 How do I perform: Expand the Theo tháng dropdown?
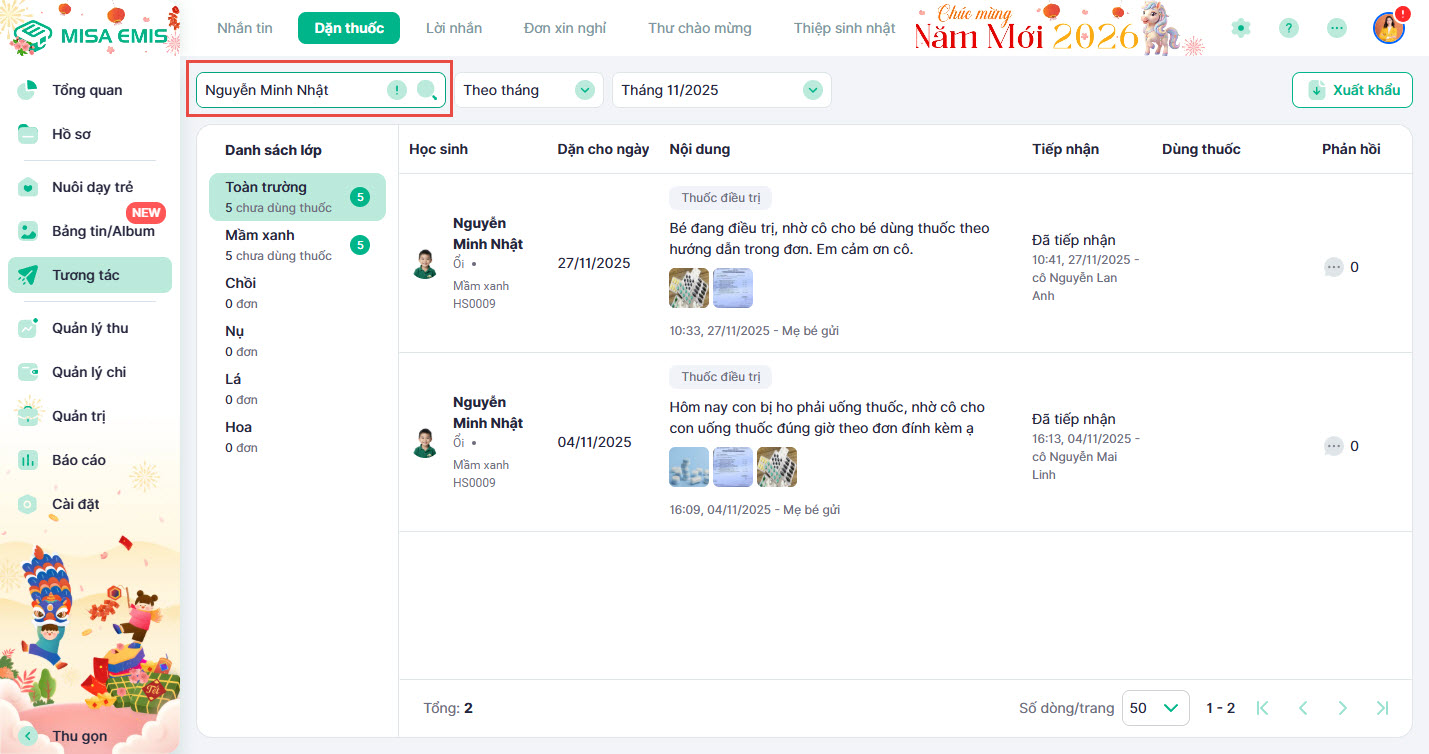coord(529,90)
